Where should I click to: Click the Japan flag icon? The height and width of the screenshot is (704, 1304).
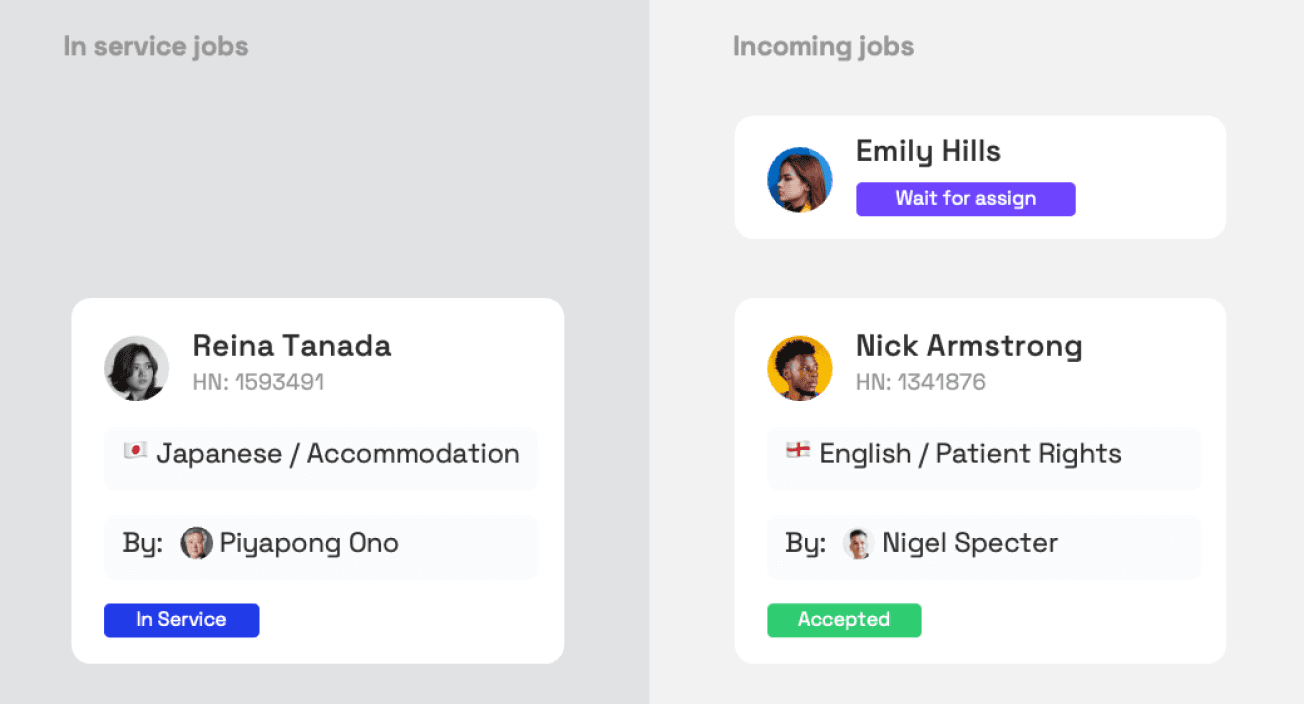135,451
